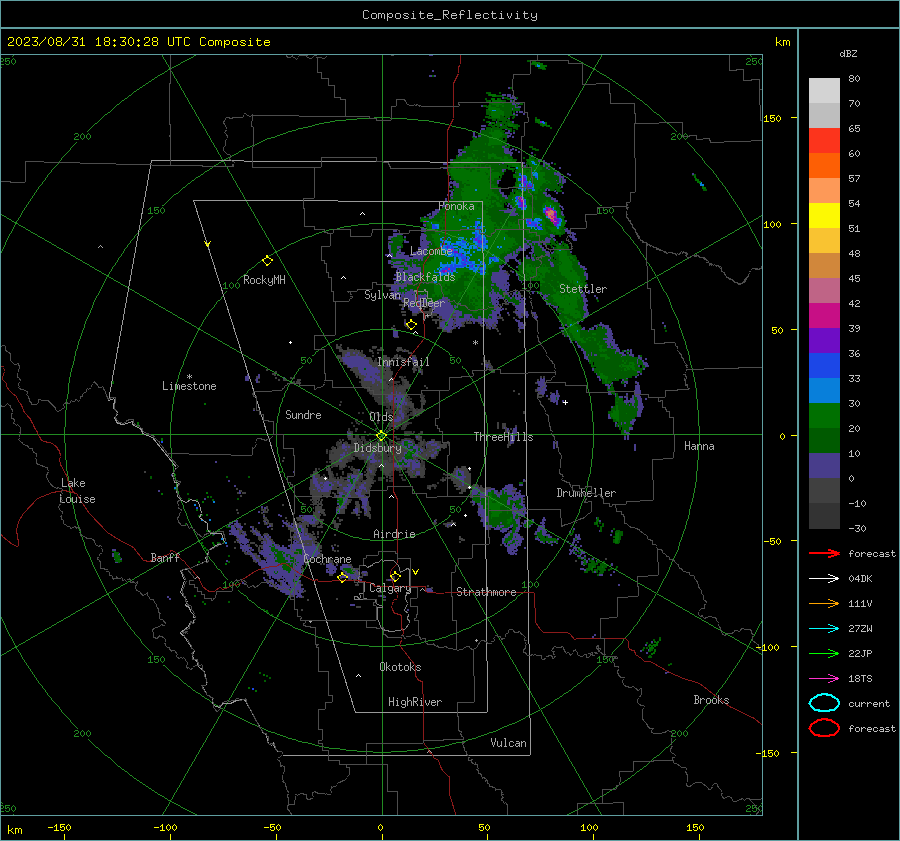Click the Calgary city label
The height and width of the screenshot is (841, 900).
(390, 588)
